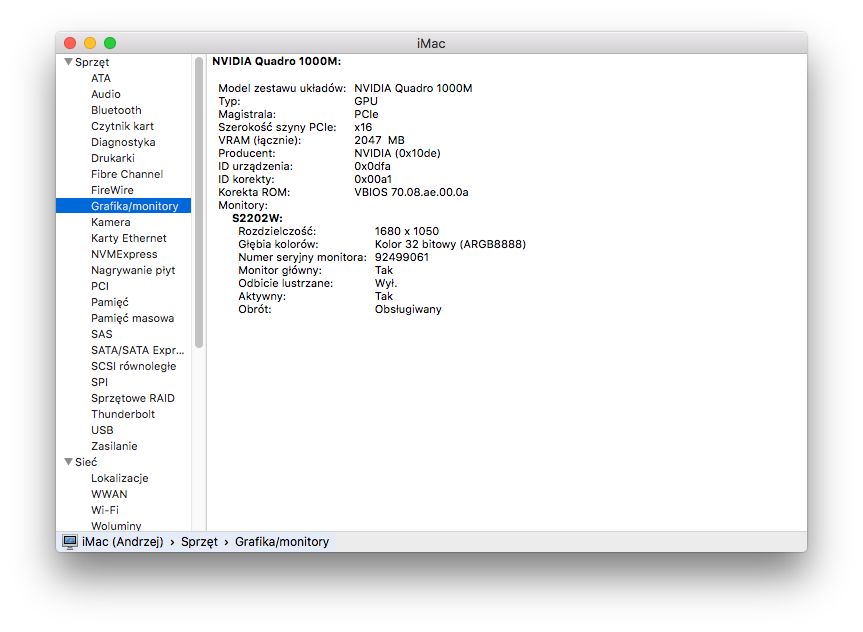Select Nagrywanie płyt entry
This screenshot has height=632, width=863.
point(133,270)
